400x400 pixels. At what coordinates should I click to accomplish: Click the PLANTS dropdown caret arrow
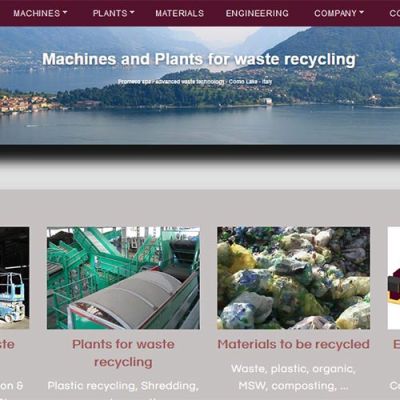(132, 13)
